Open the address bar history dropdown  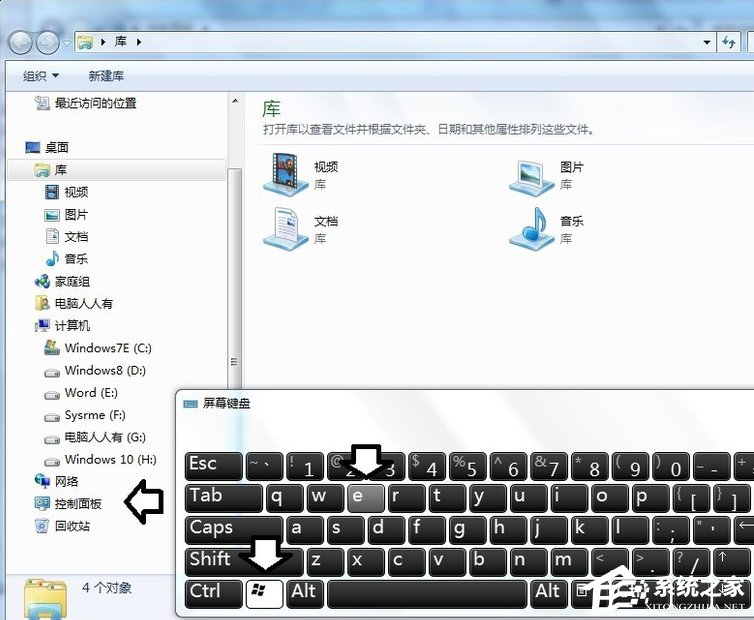[x=707, y=42]
